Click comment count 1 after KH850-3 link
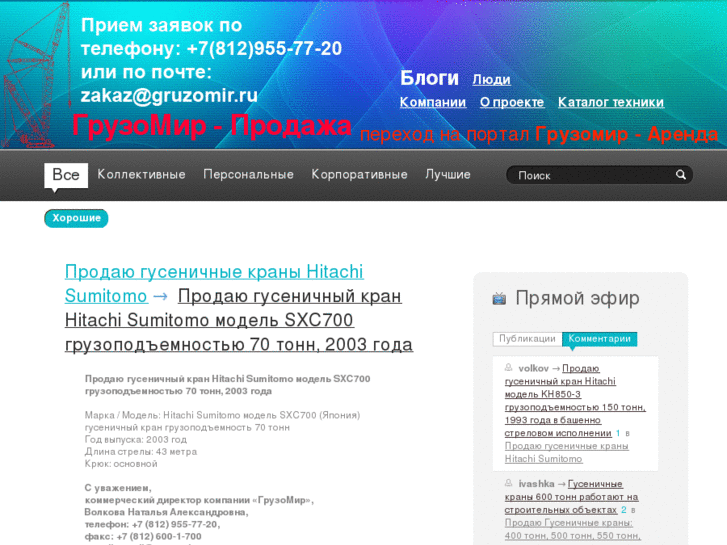Image resolution: width=727 pixels, height=545 pixels. point(618,433)
